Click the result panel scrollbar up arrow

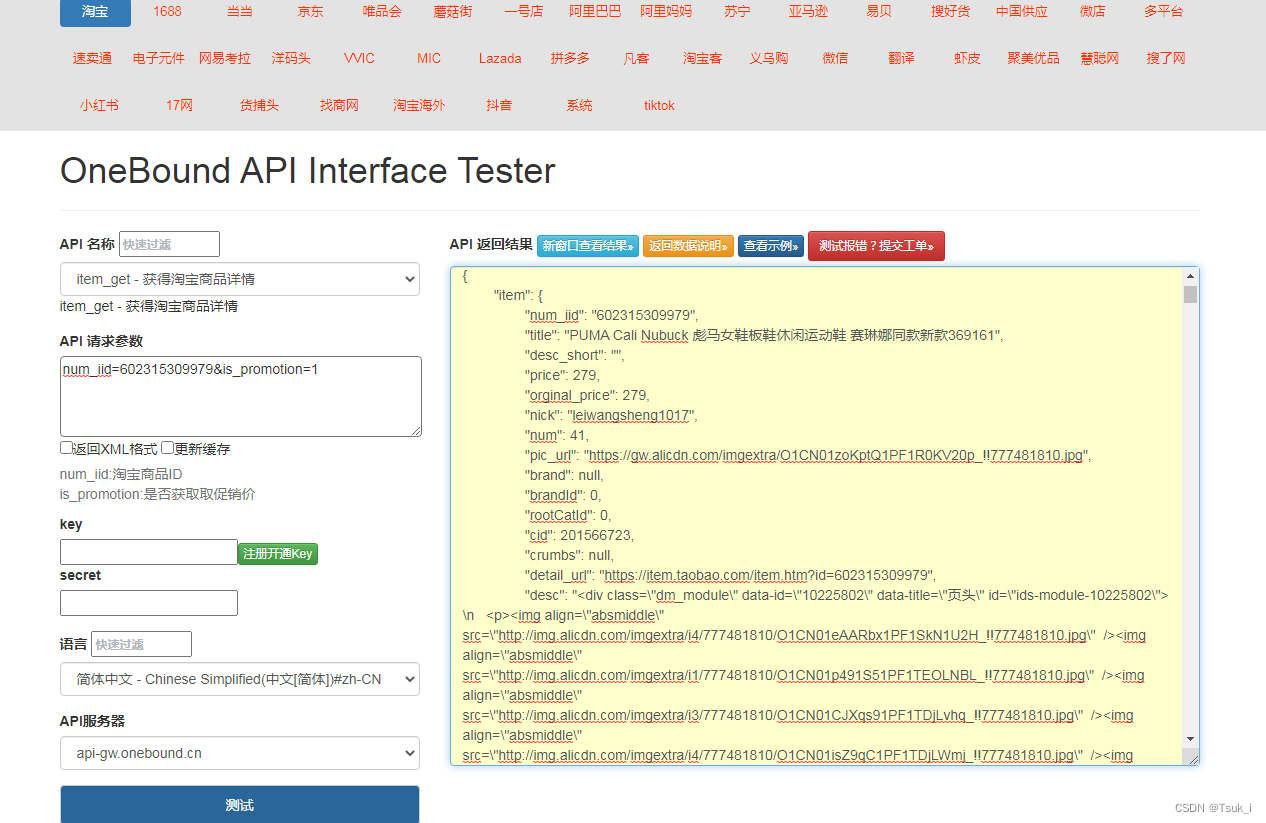pyautogui.click(x=1190, y=276)
